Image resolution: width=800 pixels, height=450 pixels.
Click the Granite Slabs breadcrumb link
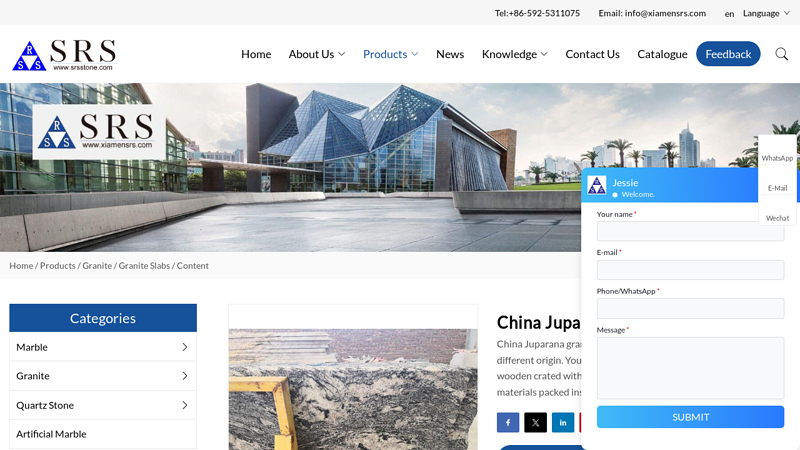tap(144, 266)
